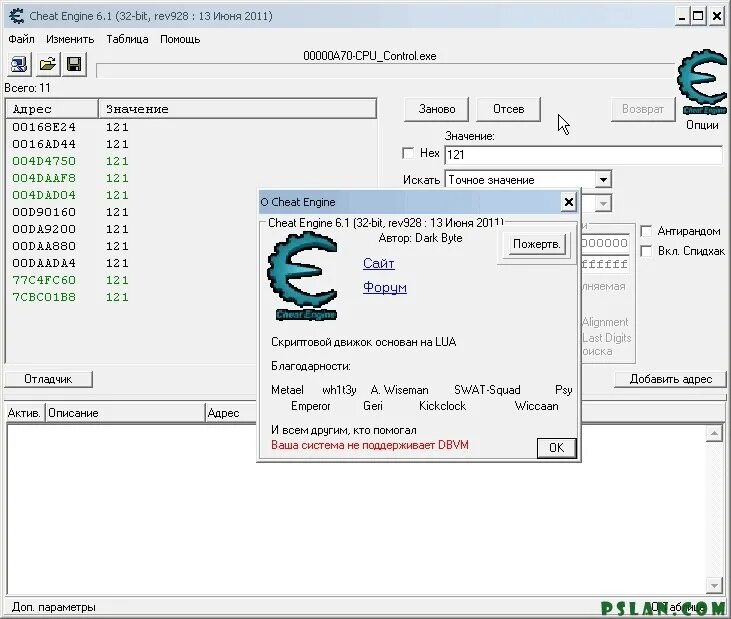Open the Таблица menu
Screen dimensions: 731x619
(x=127, y=39)
